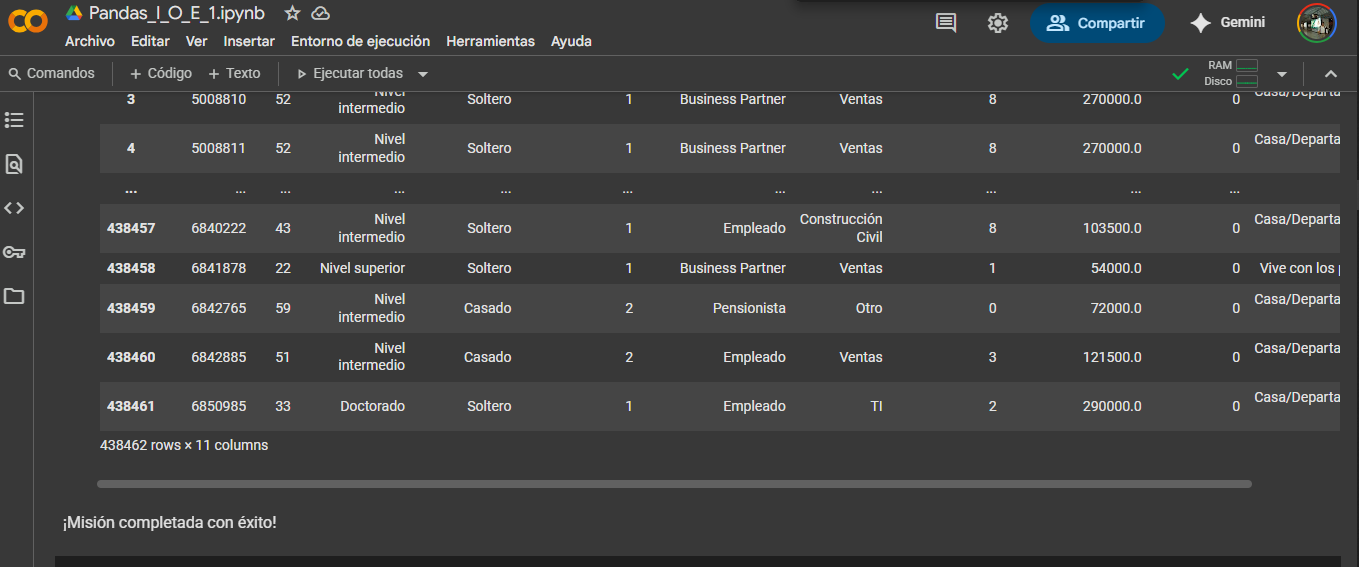
Task: Open find and replace sidebar icon
Action: click(14, 164)
